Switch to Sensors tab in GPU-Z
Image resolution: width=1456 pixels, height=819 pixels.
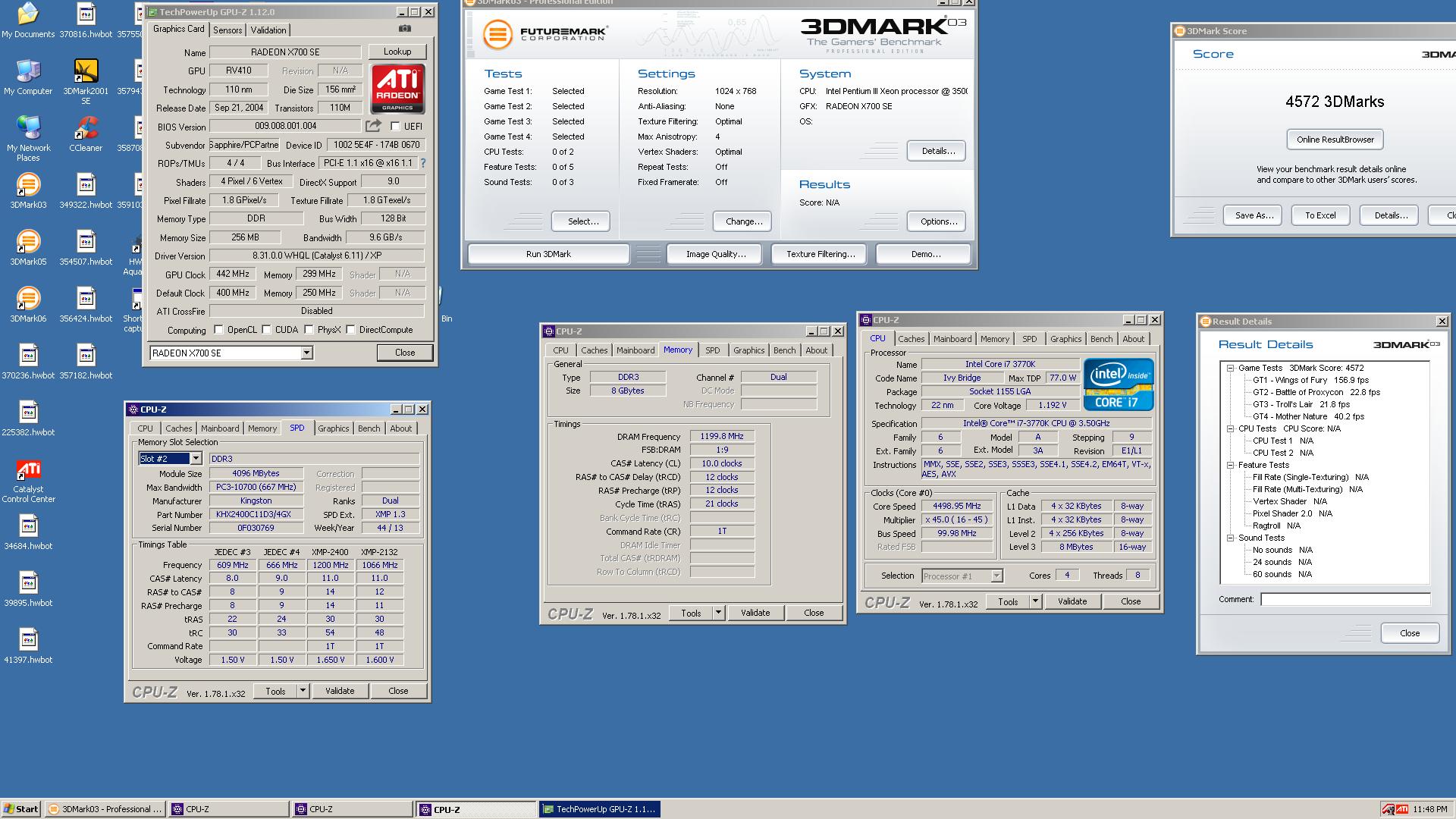227,30
